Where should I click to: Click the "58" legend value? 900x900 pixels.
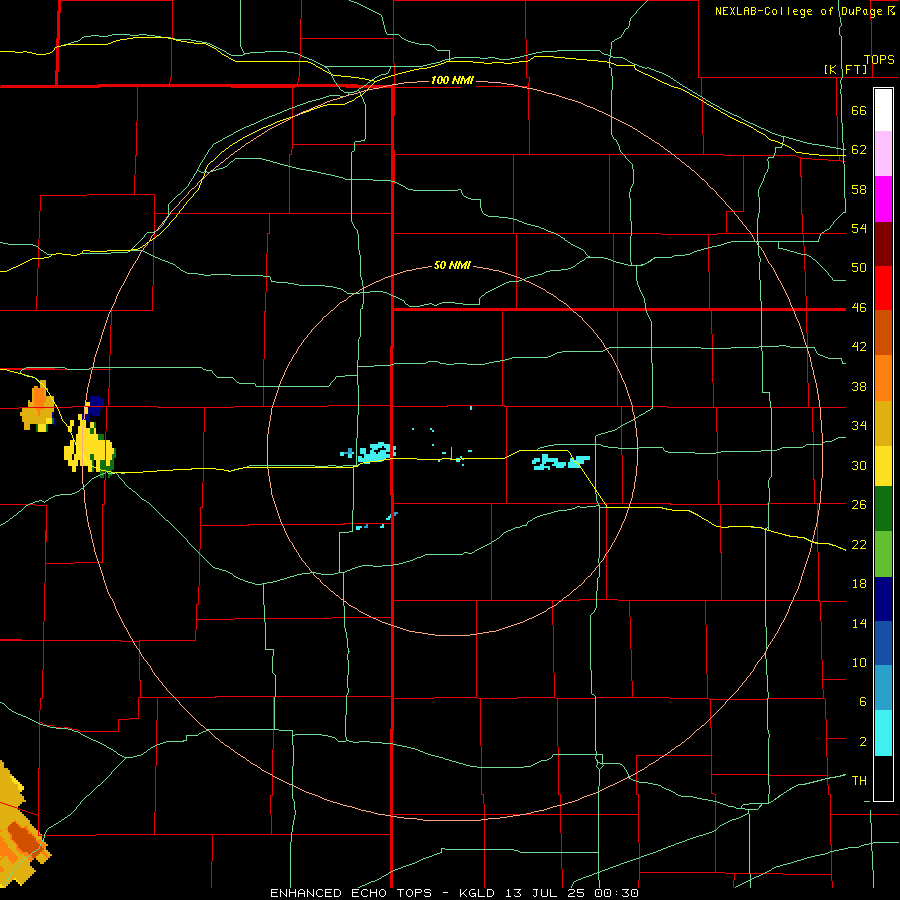point(859,189)
